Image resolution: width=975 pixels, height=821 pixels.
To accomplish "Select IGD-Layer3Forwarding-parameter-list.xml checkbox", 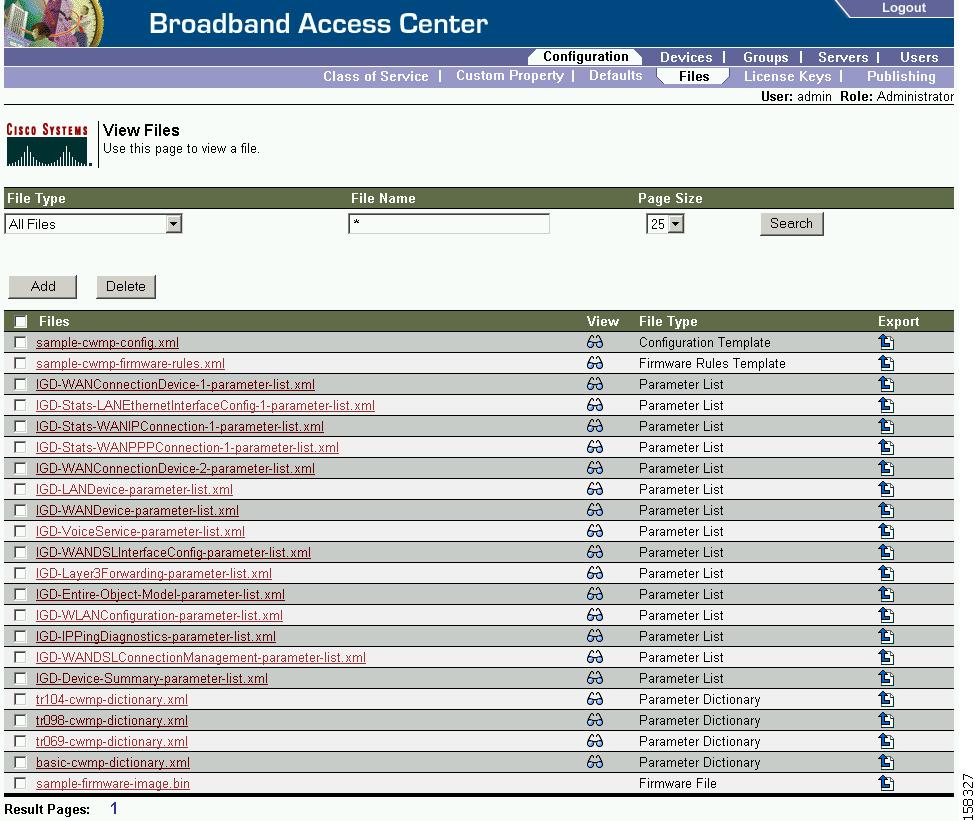I will coord(21,573).
